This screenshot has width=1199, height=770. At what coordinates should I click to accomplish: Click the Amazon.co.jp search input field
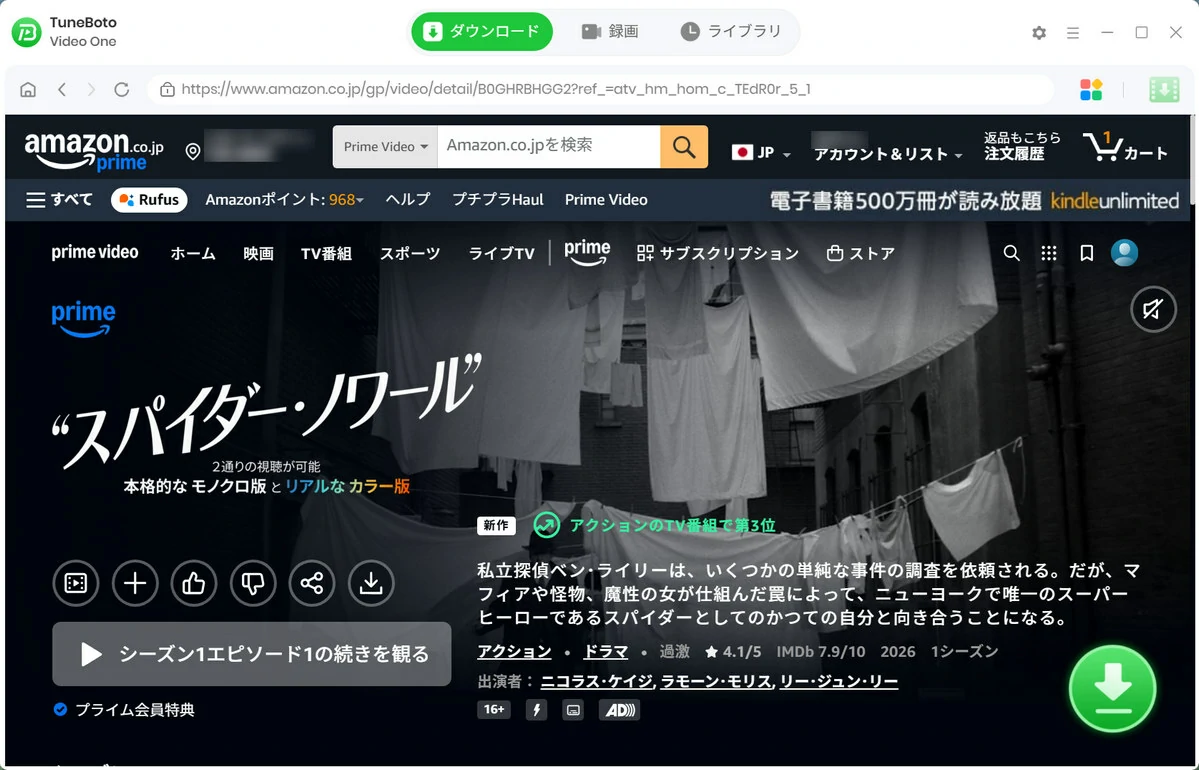pos(548,147)
